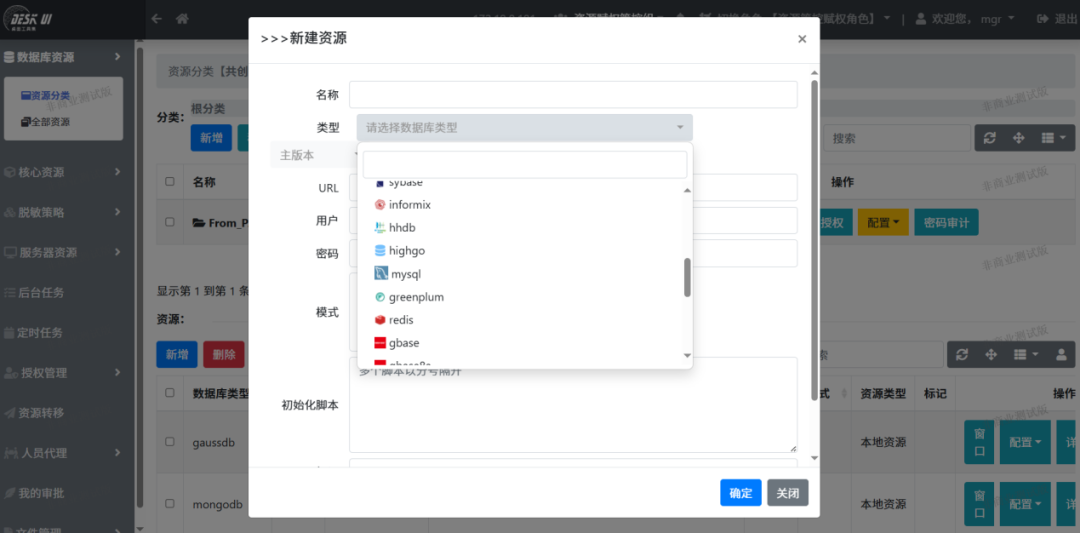Expand the 人员代理 sidebar chevron

(118, 452)
